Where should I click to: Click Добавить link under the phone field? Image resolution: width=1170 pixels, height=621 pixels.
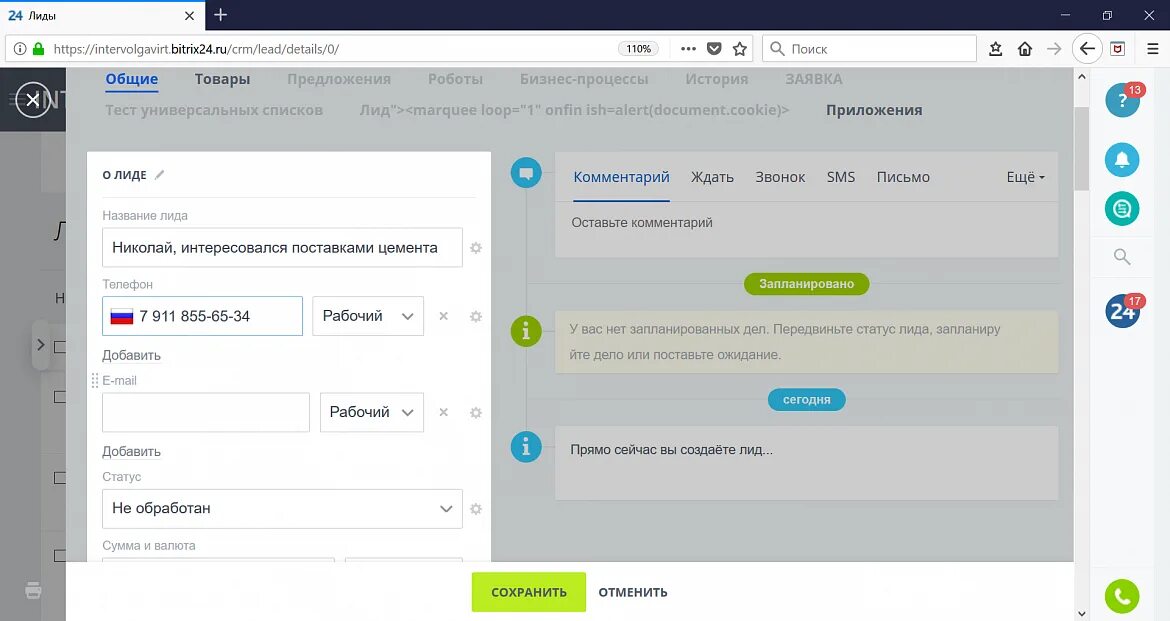[x=131, y=355]
